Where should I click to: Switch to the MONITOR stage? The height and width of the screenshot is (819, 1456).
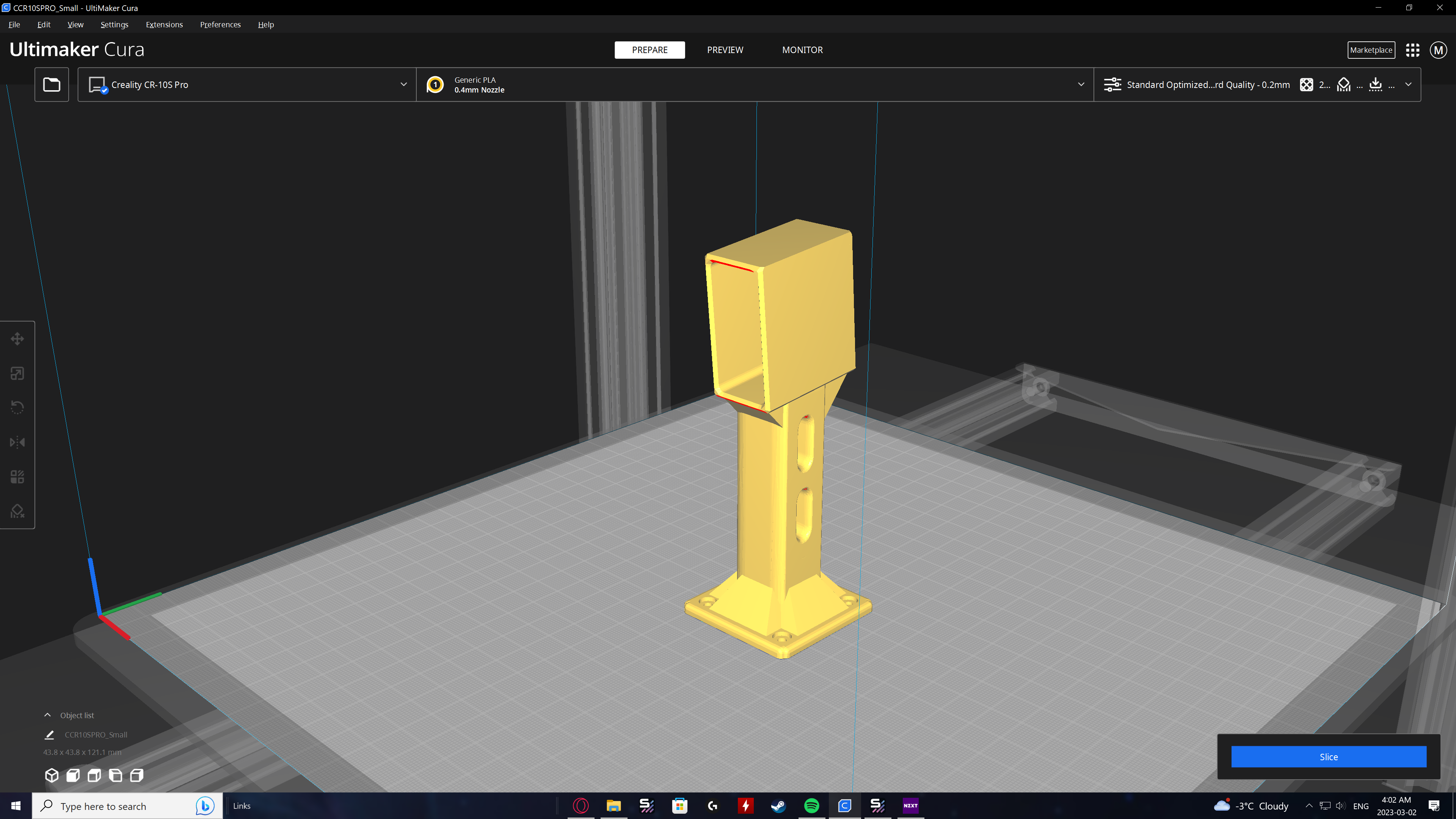(802, 50)
